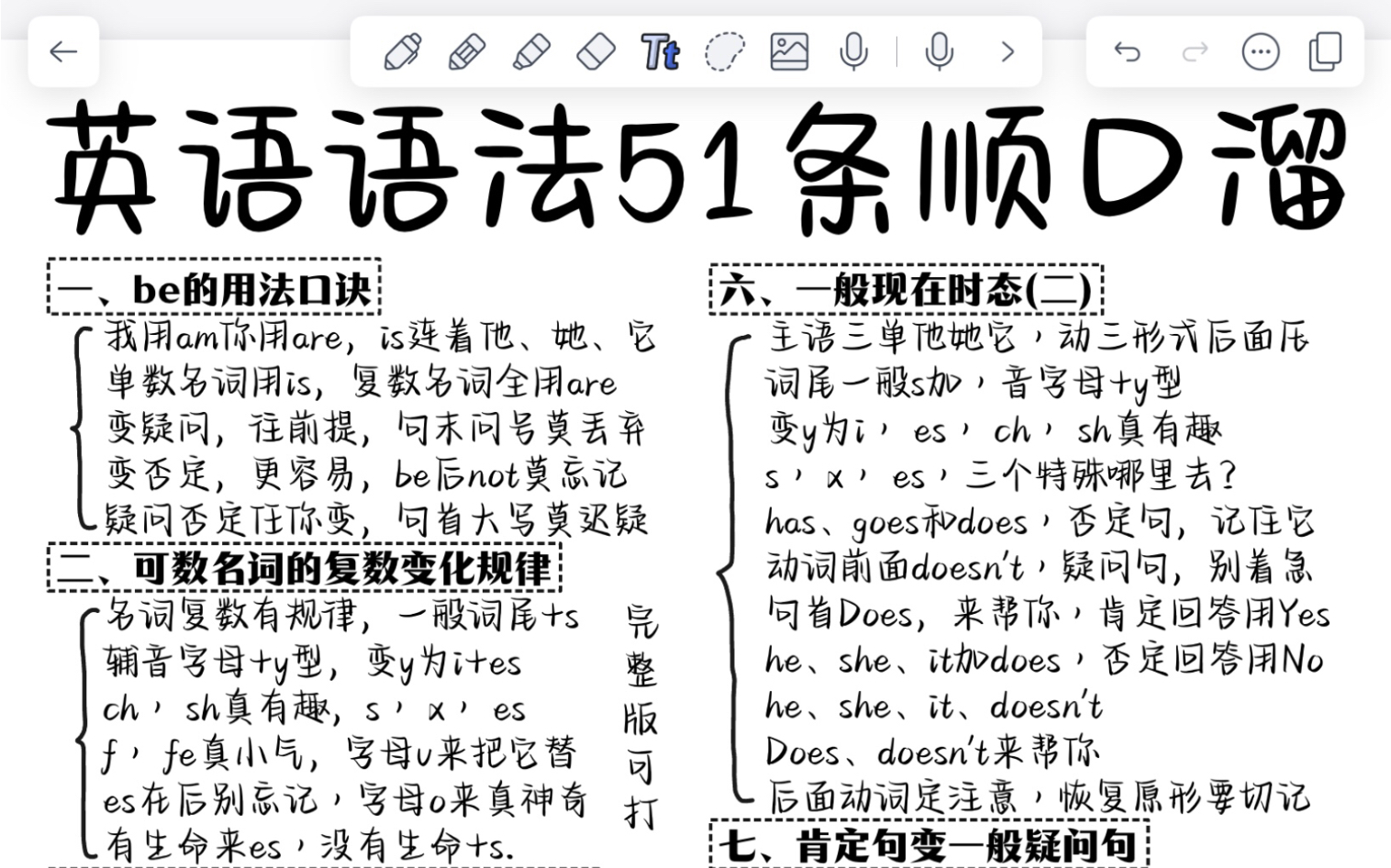Click line 疑问否定任你变

[x=229, y=519]
